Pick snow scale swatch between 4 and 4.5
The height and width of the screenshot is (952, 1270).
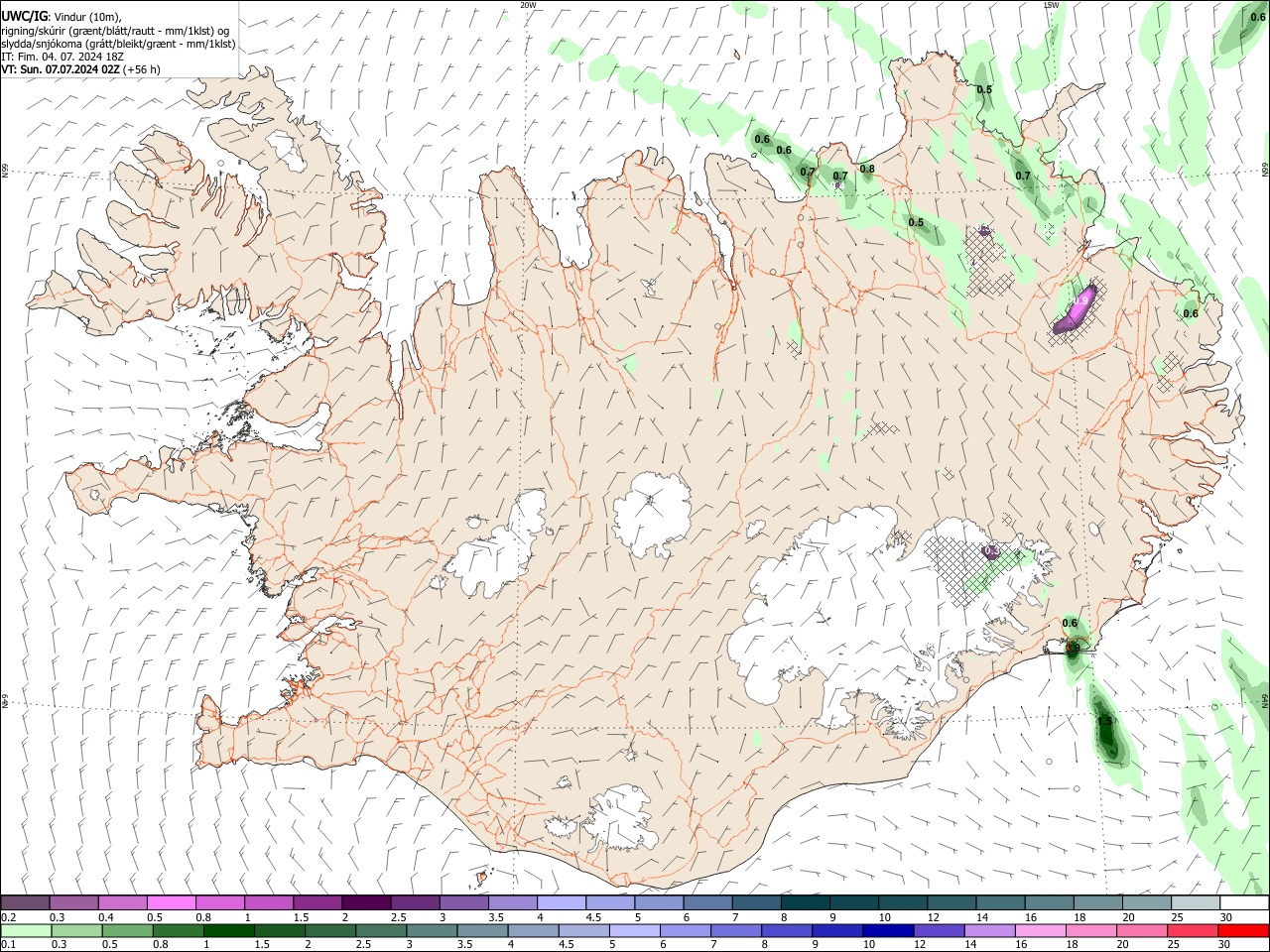click(x=561, y=903)
